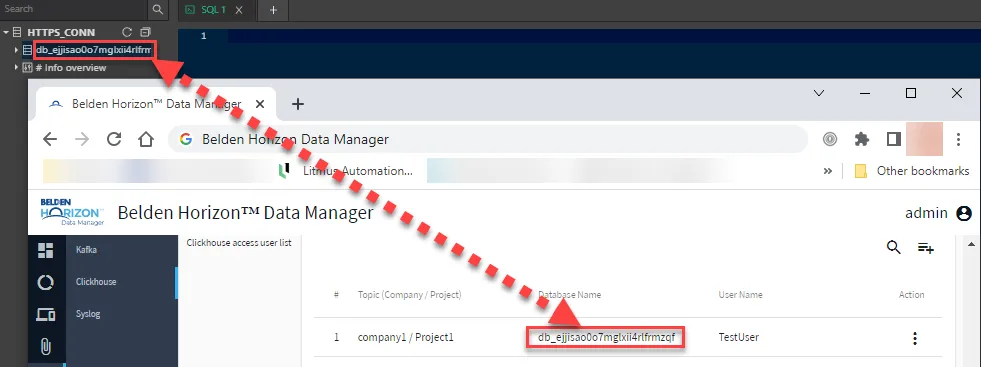Select the # Info overview tree item

pos(71,68)
